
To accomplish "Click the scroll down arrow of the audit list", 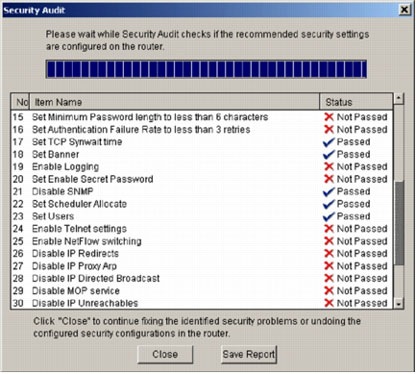I will [399, 304].
